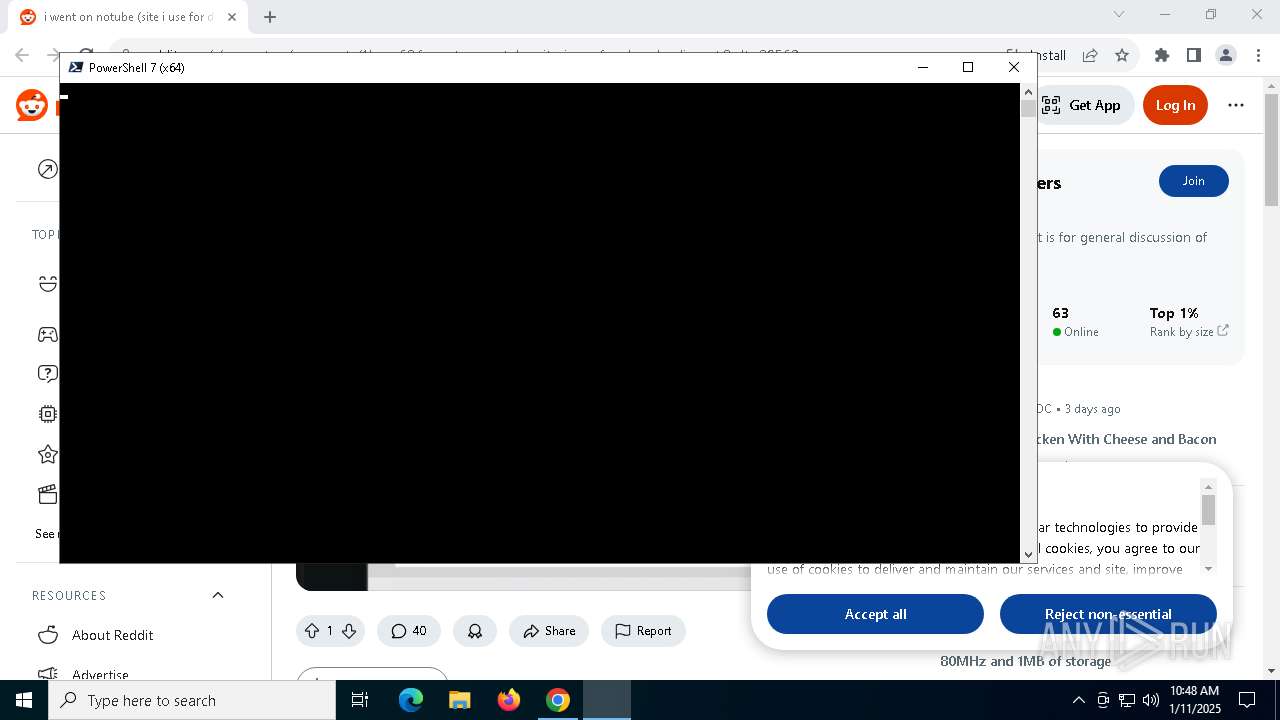Open About Reddit link
1280x720 pixels.
click(112, 635)
